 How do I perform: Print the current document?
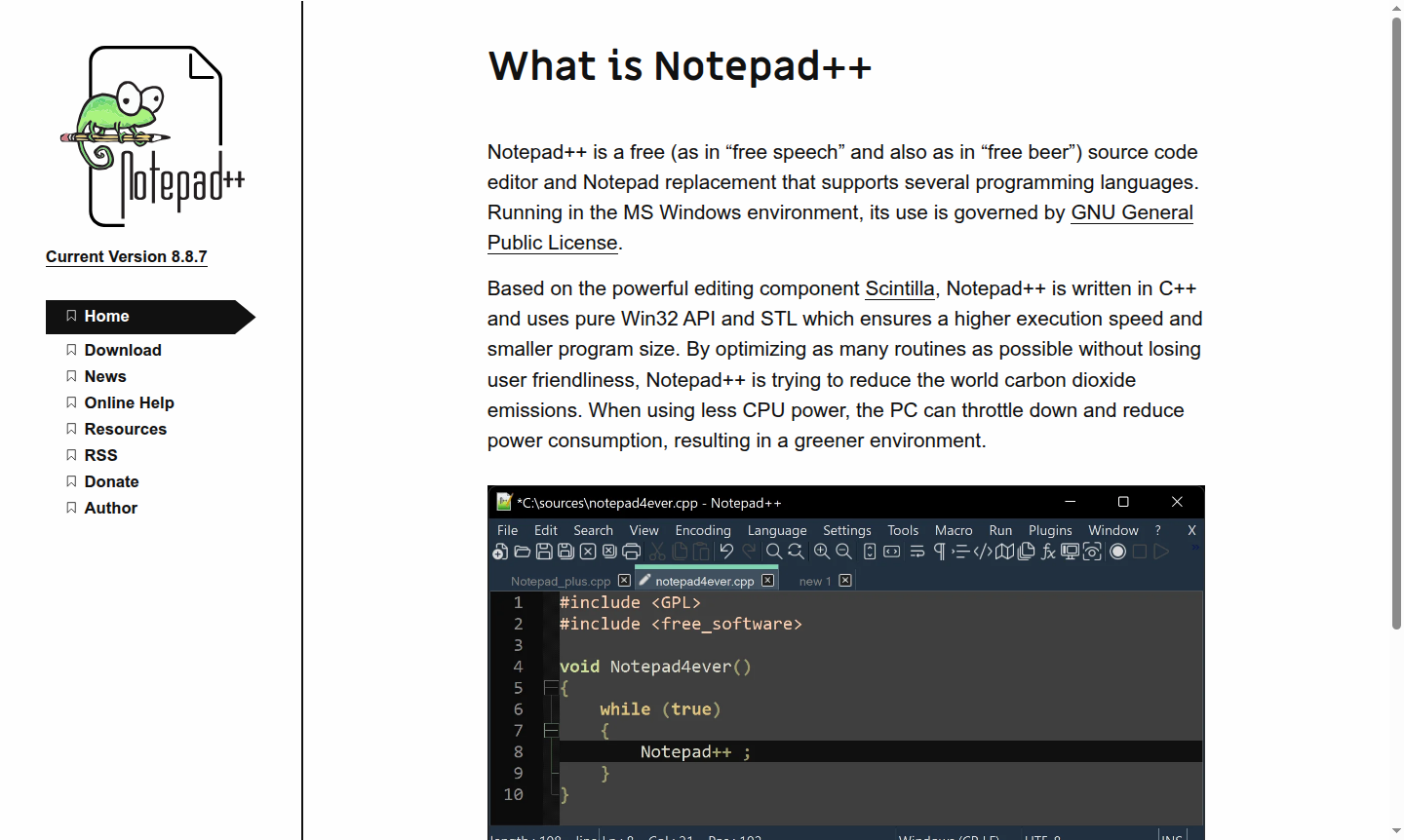point(633,551)
